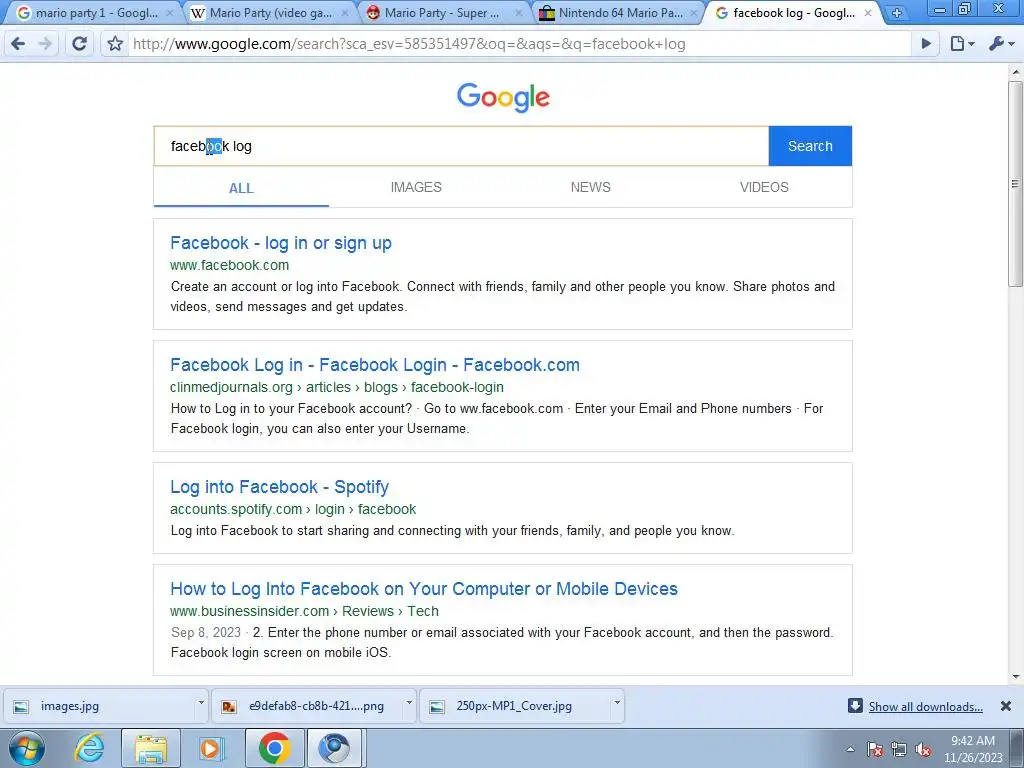The height and width of the screenshot is (768, 1024).
Task: Click the scrollbar down arrow
Action: pyautogui.click(x=1016, y=677)
